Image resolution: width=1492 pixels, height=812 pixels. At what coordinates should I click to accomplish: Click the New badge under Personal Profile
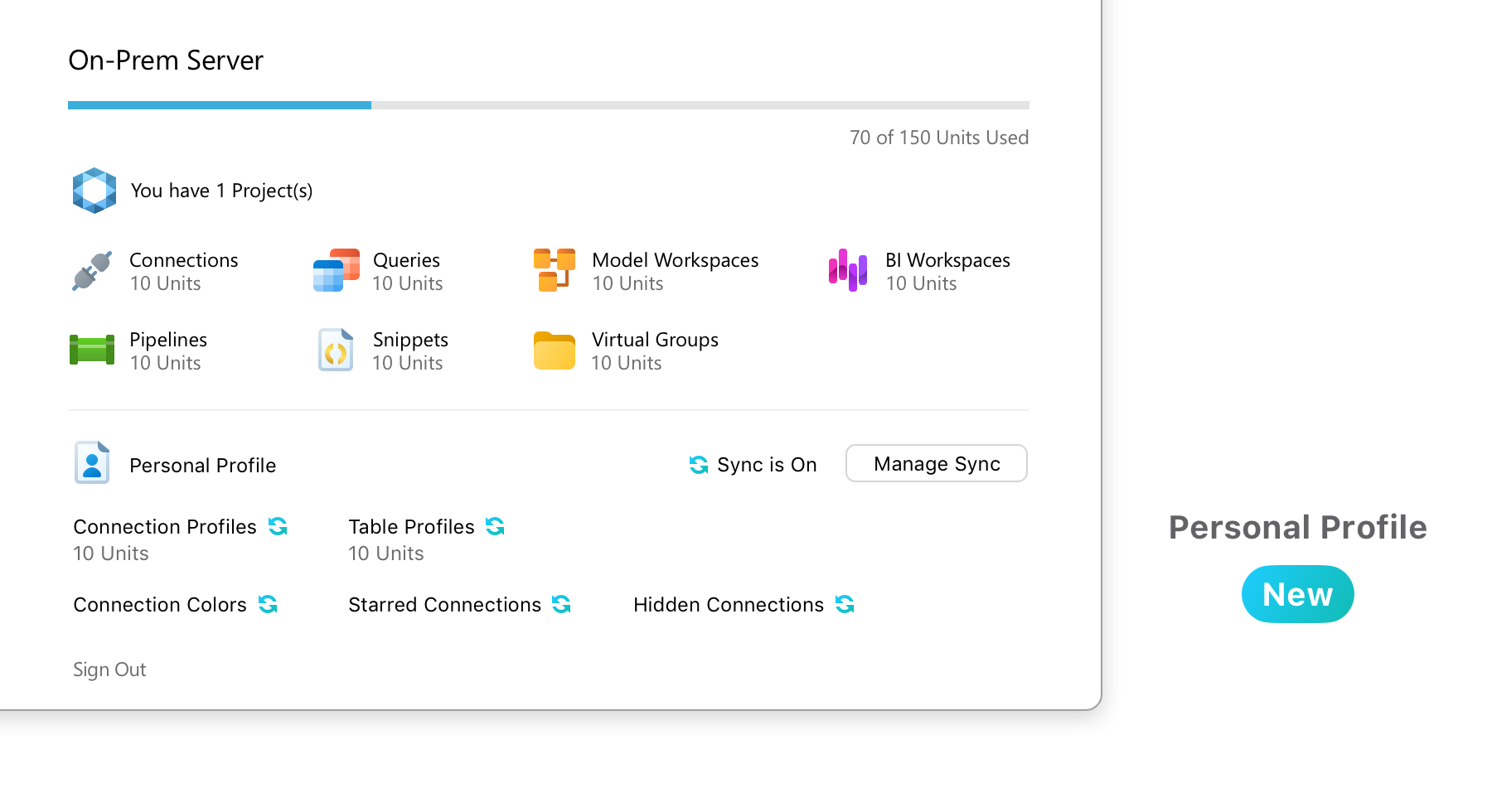[x=1298, y=594]
